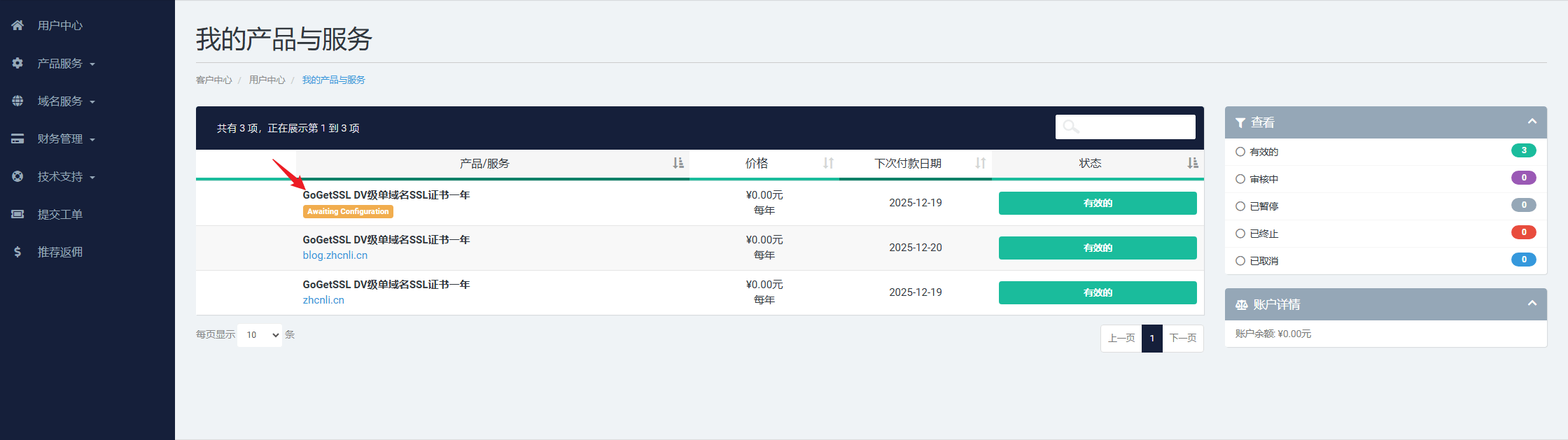
Task: Click the credit card icon for 财务管理
Action: coord(17,139)
